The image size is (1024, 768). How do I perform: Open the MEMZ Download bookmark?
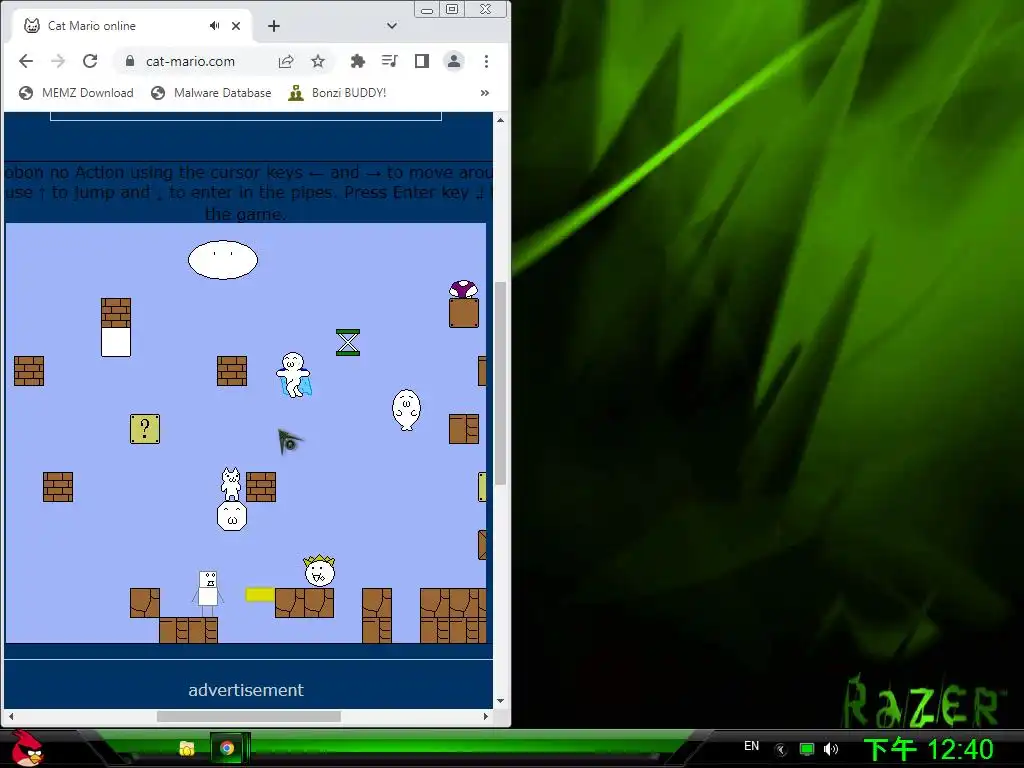tap(76, 93)
